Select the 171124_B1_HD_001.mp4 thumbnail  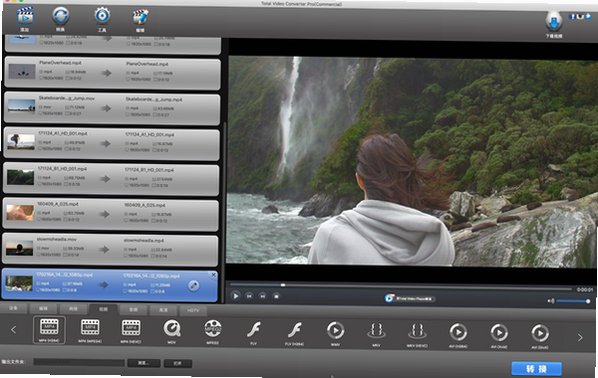(x=21, y=177)
